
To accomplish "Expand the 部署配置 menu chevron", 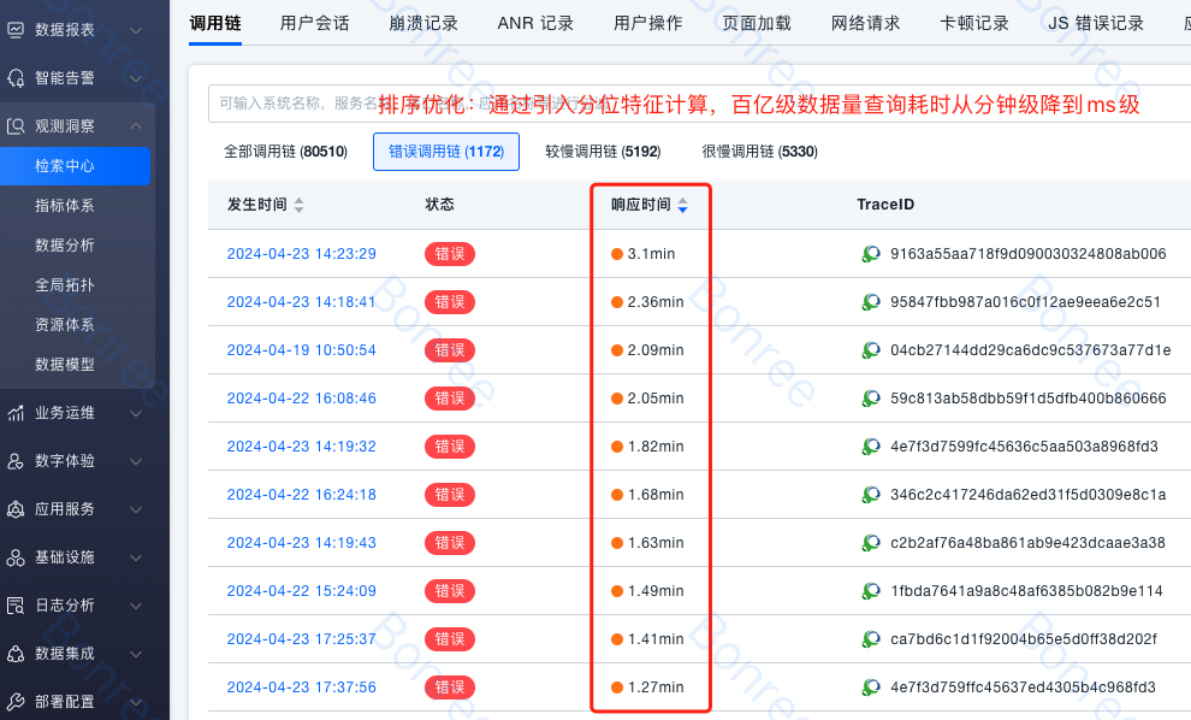I will (x=136, y=701).
